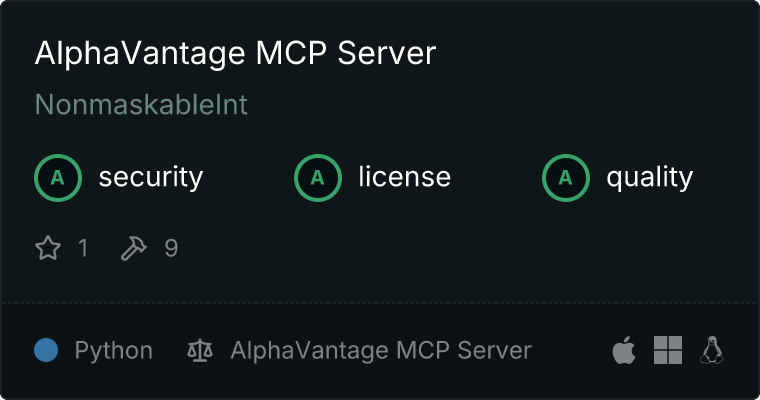
Task: Click the star icon
Action: click(48, 248)
